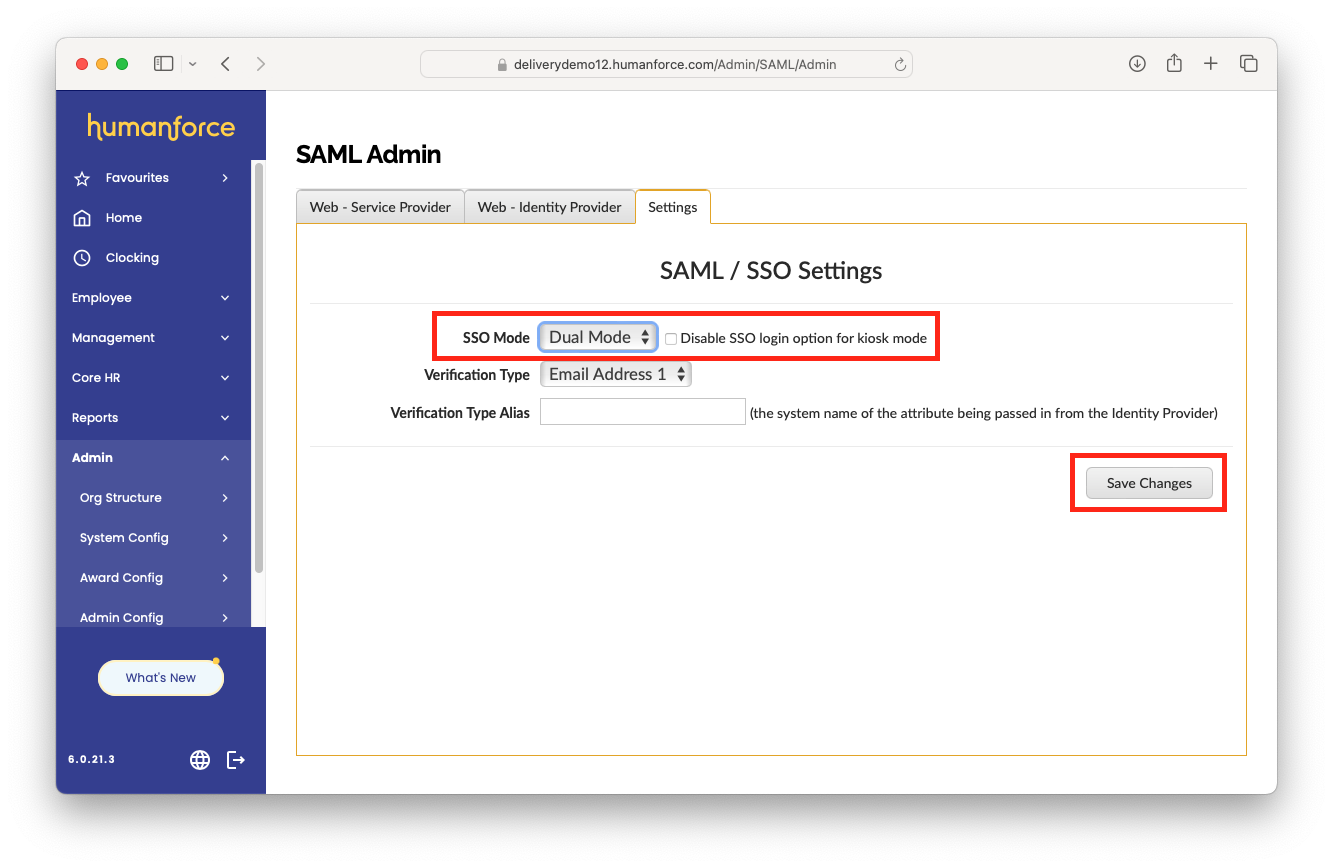This screenshot has width=1333, height=868.
Task: Click the Home sidebar link
Action: [124, 218]
